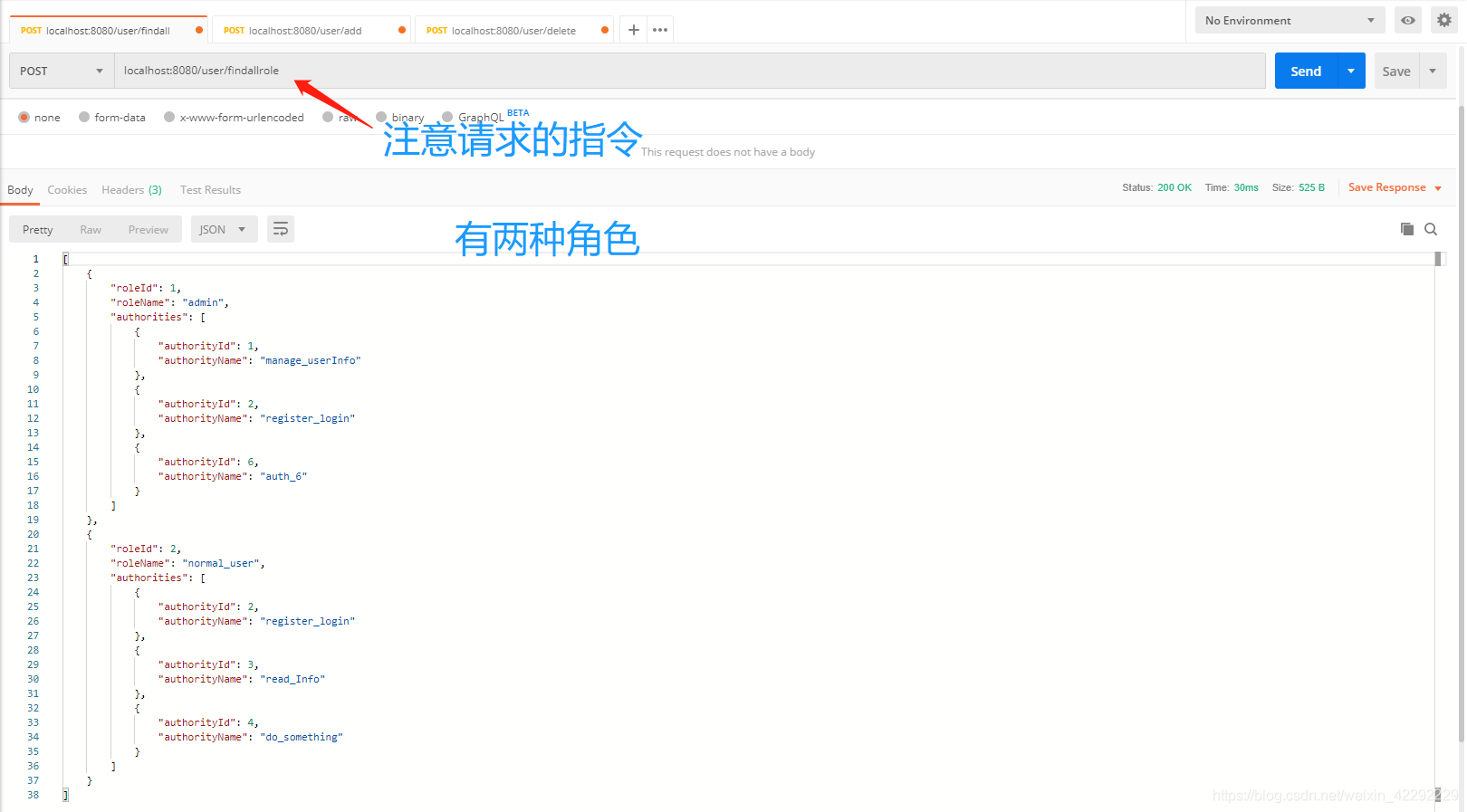The width and height of the screenshot is (1467, 812).
Task: Toggle word wrap in response viewer
Action: (x=281, y=229)
